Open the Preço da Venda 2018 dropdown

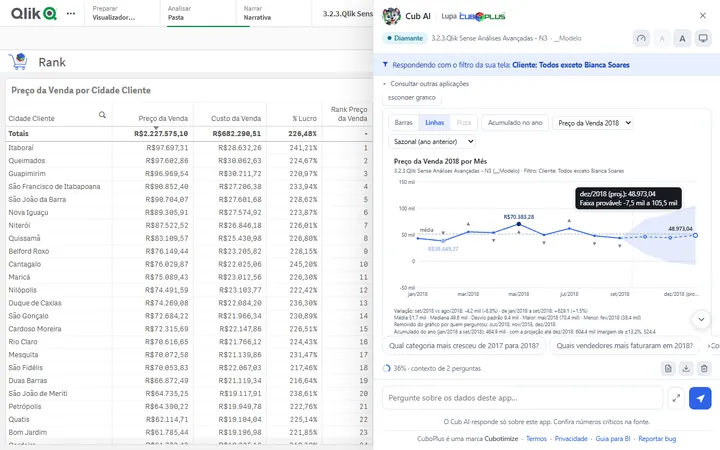point(593,123)
